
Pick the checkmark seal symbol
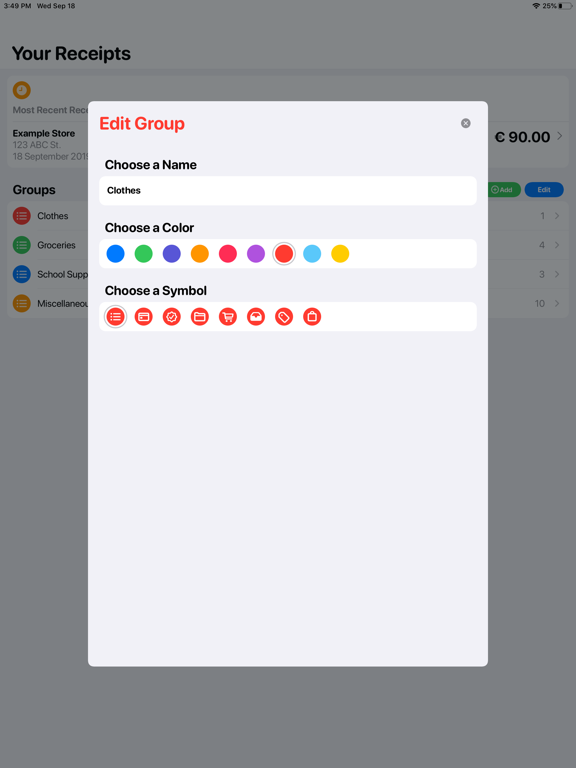[172, 317]
